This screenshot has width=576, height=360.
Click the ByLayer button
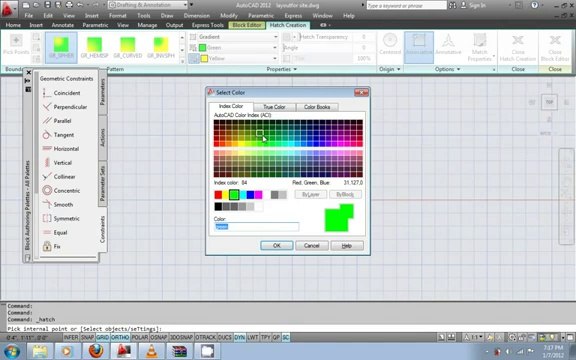tap(310, 194)
